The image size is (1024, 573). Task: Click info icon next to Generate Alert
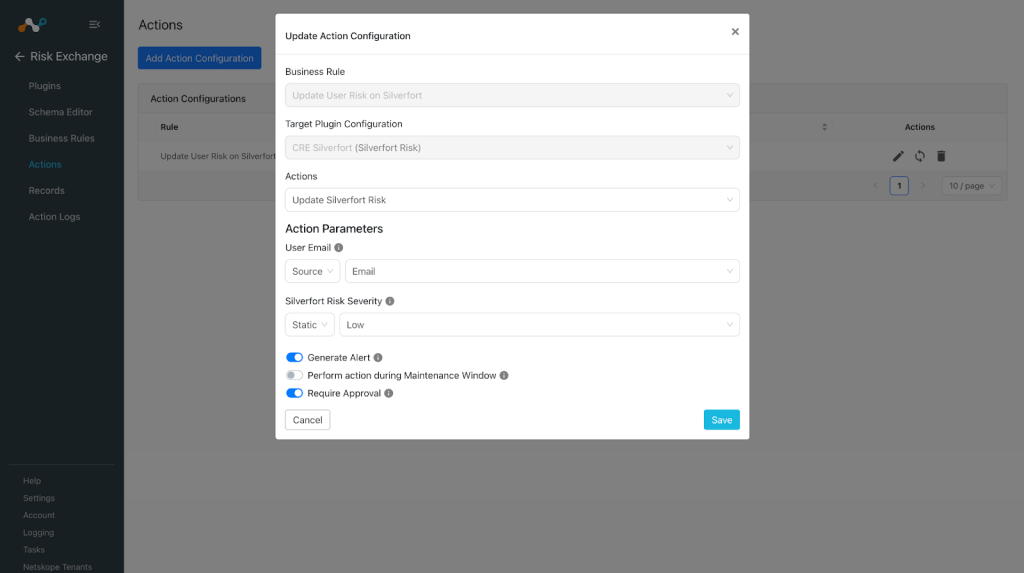(x=378, y=357)
